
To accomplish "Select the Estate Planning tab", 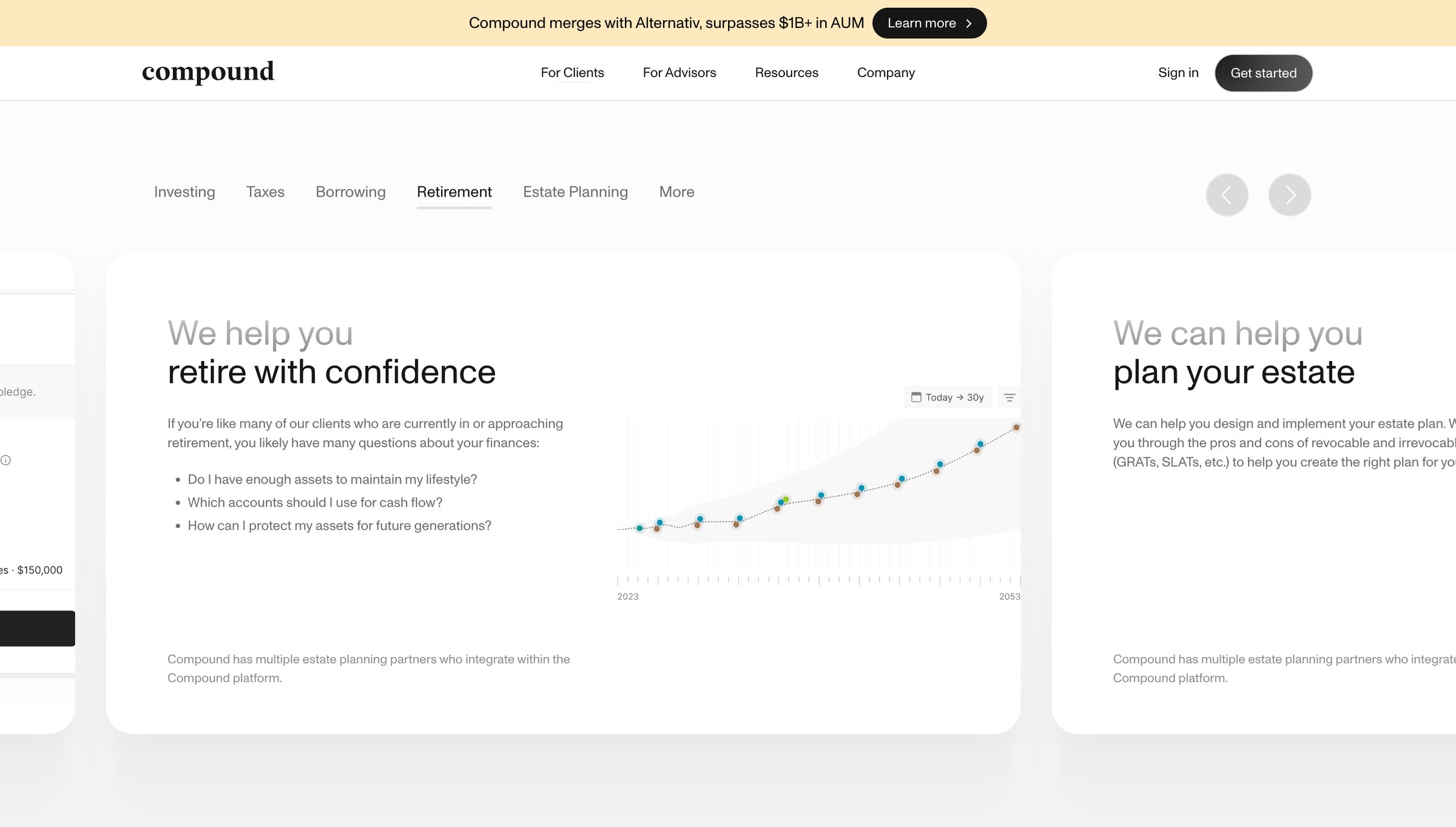I will [x=575, y=192].
